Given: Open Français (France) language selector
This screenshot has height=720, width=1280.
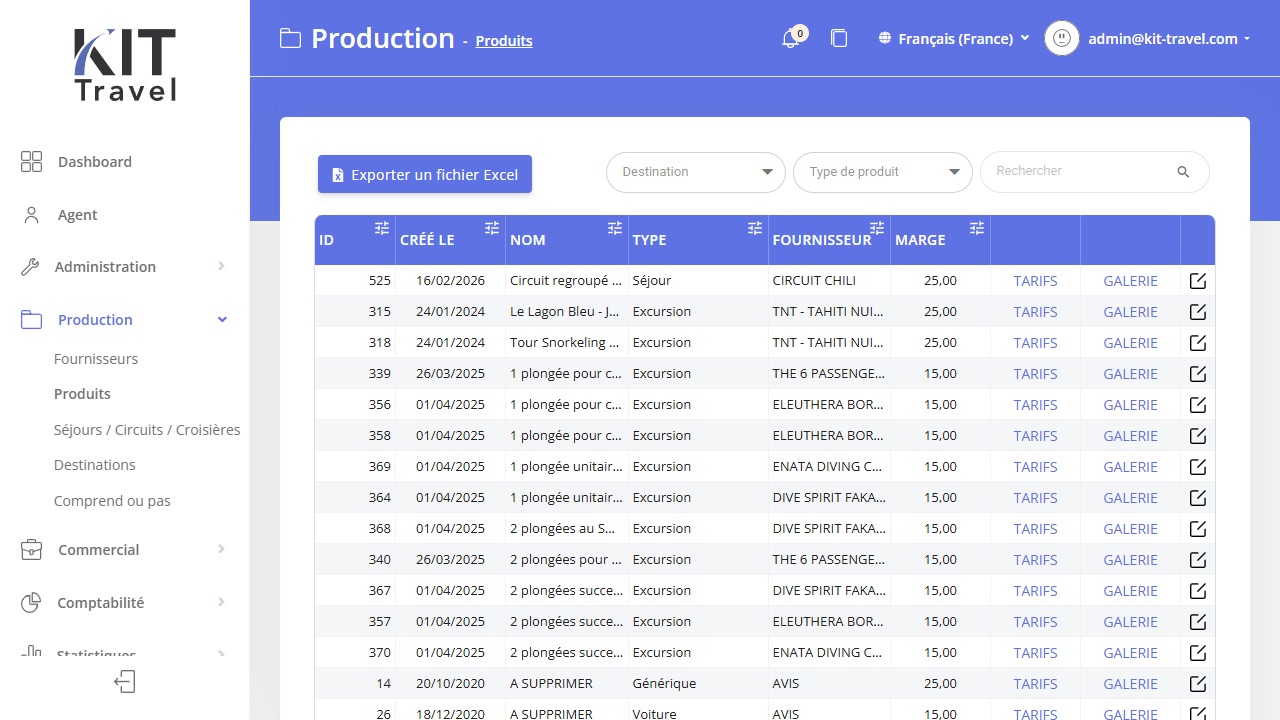Looking at the screenshot, I should pyautogui.click(x=954, y=39).
